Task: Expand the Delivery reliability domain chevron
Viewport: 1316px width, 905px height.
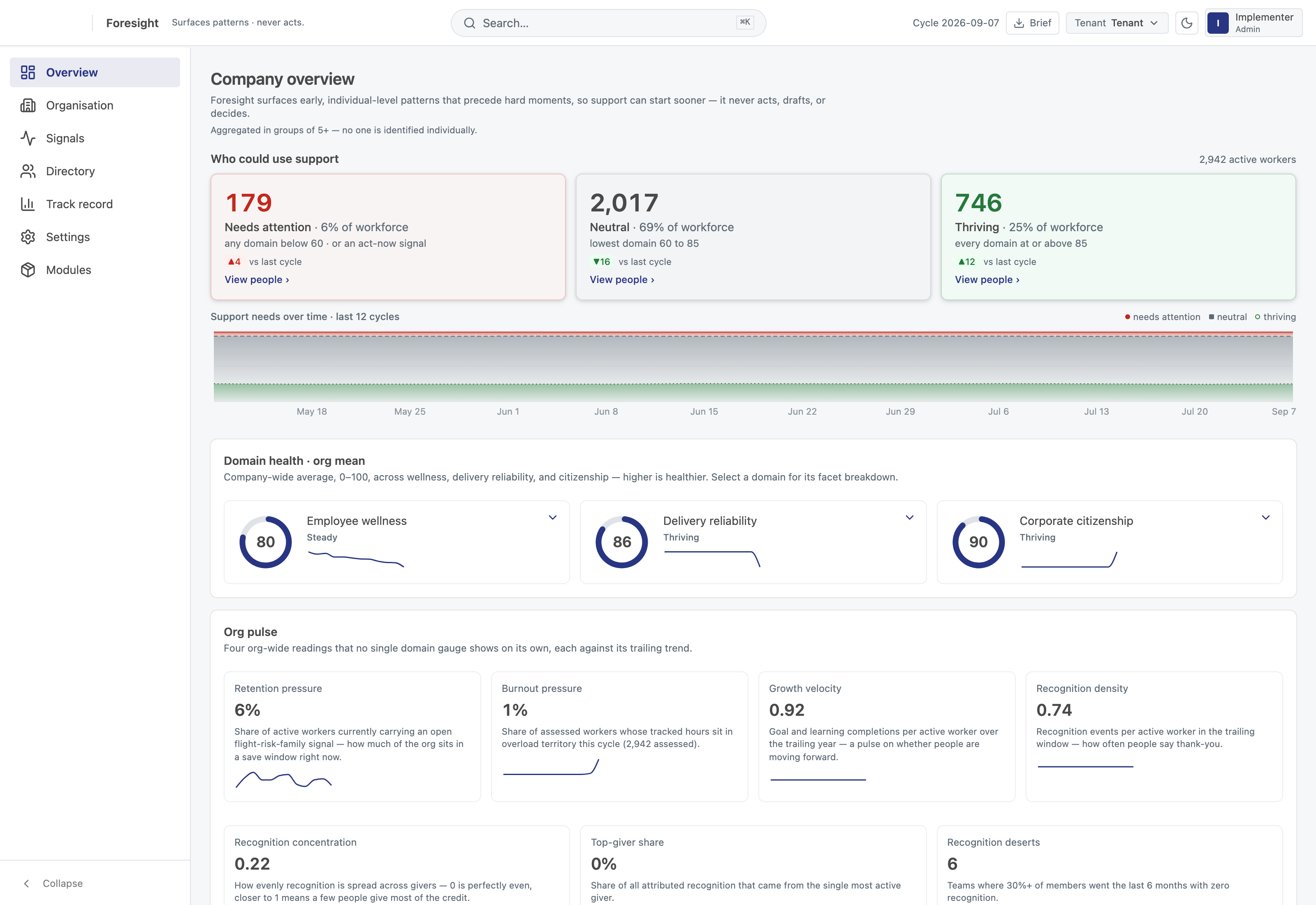Action: point(909,517)
